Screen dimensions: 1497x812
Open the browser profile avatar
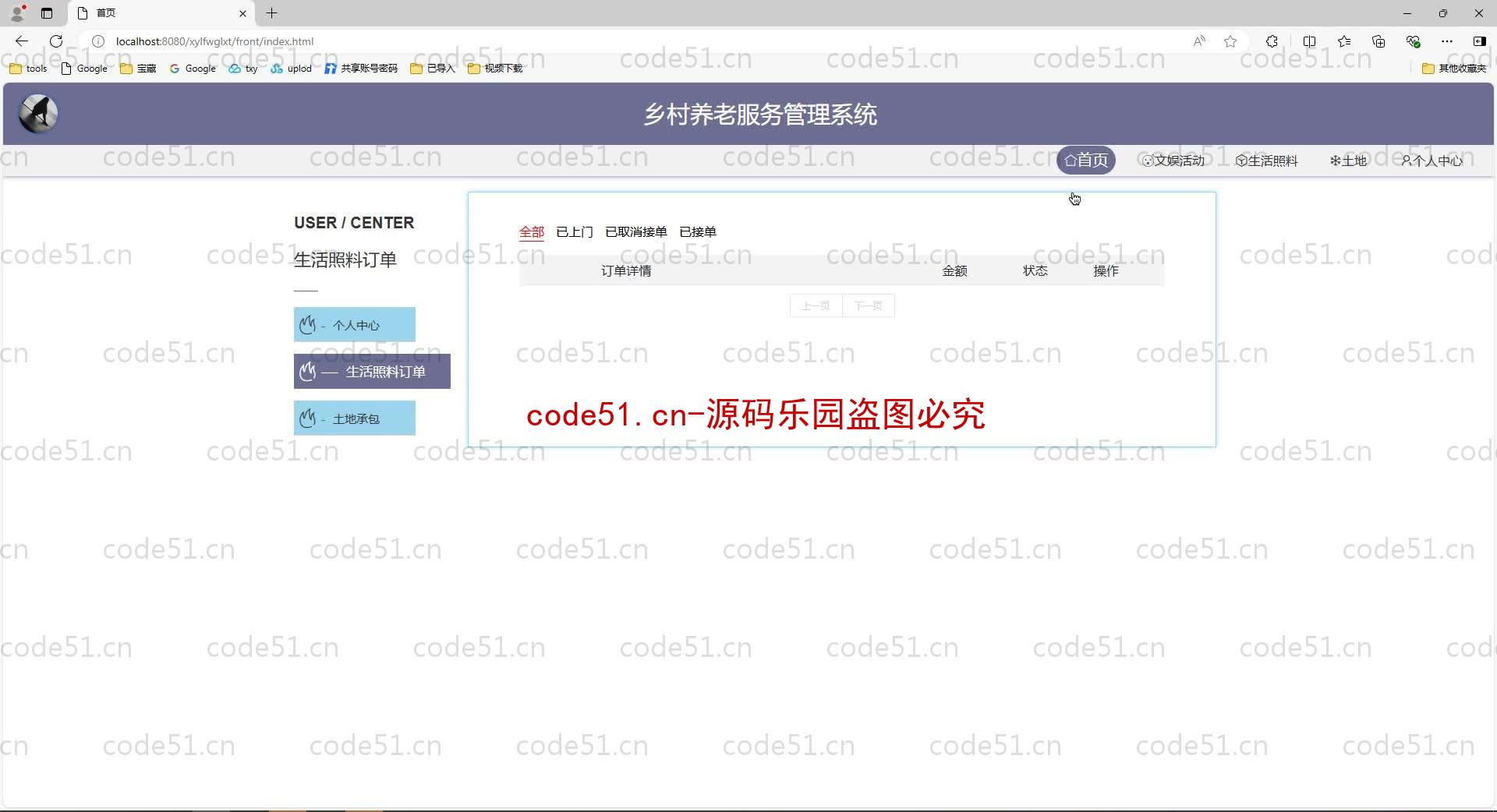(x=18, y=12)
